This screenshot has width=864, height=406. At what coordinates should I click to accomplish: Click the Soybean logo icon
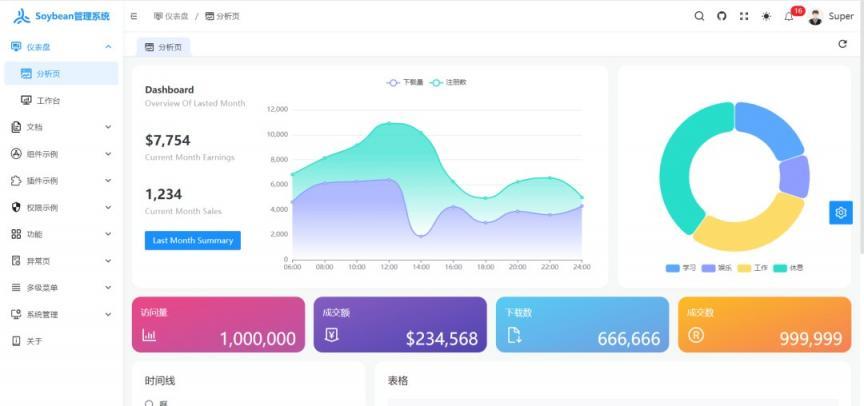point(22,17)
